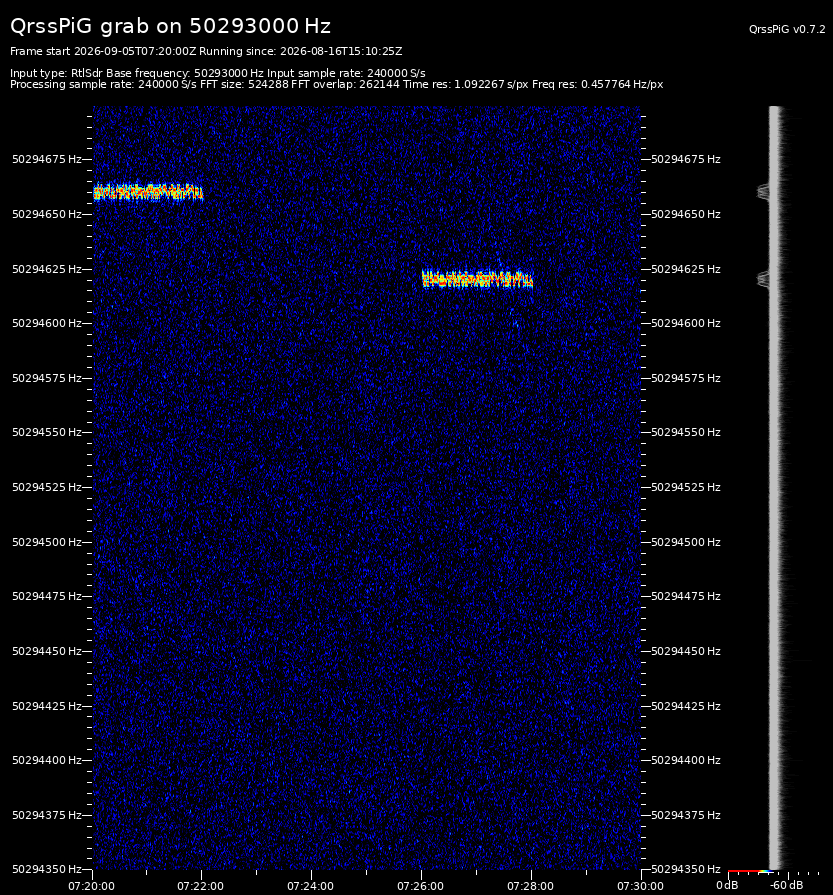This screenshot has width=833, height=895.
Task: Click the 07:30:00 time axis label
Action: coord(640,886)
